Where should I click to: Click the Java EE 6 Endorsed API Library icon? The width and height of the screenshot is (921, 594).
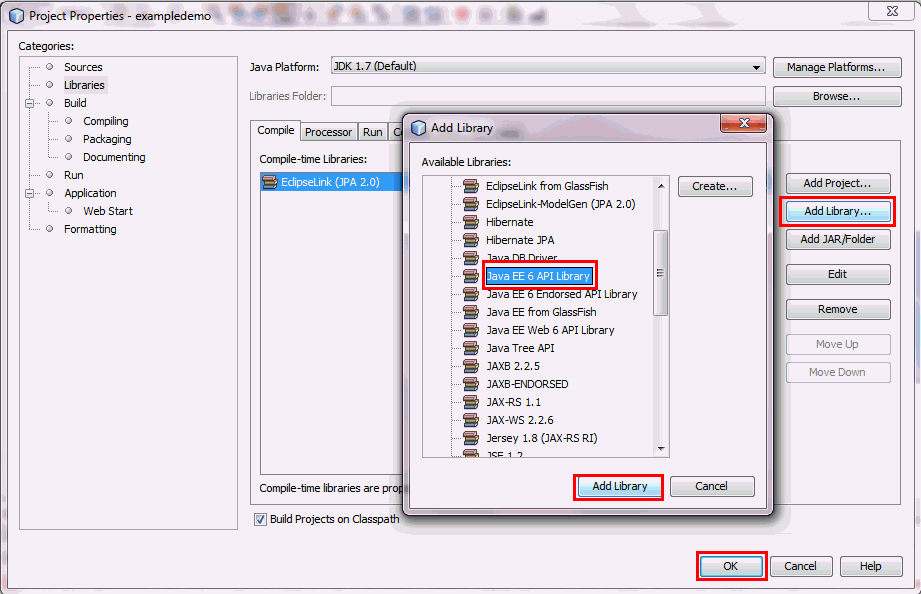pos(470,294)
